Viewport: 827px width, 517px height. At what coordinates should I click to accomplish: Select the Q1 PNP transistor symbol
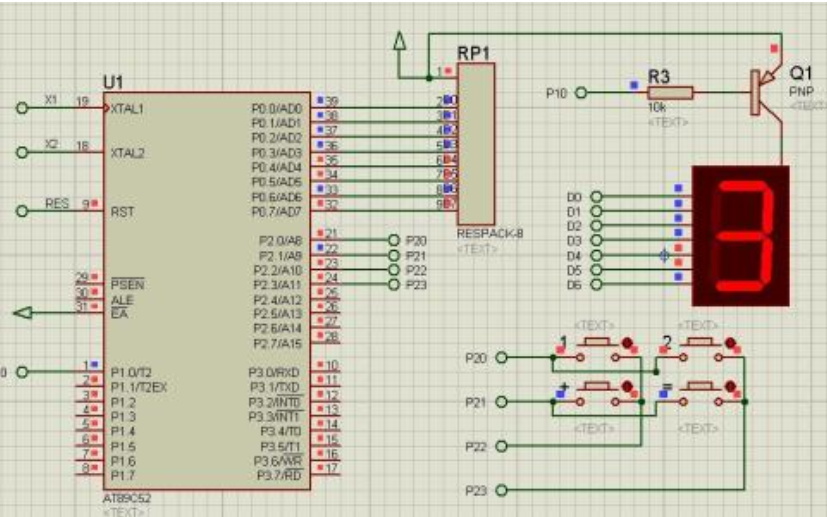coord(766,92)
